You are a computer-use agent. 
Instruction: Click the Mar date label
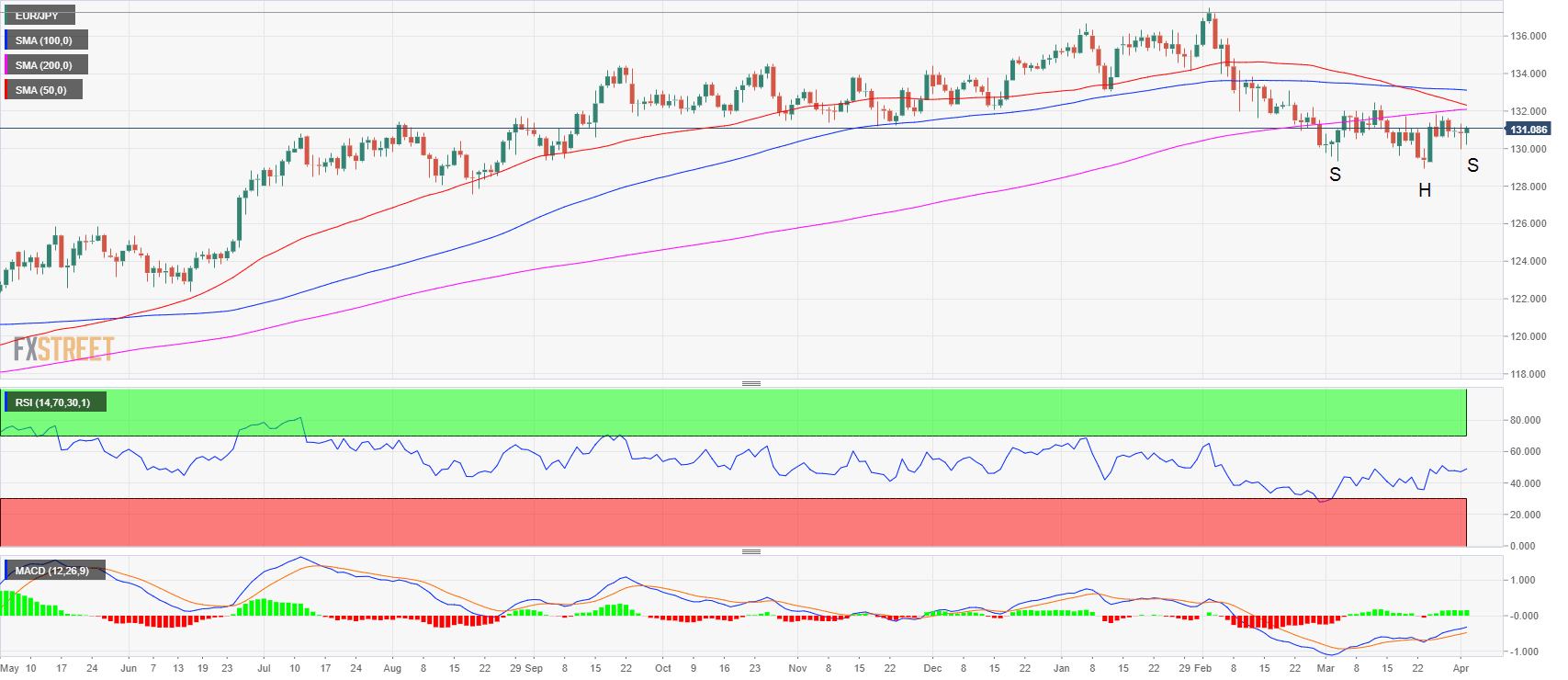pyautogui.click(x=1325, y=668)
